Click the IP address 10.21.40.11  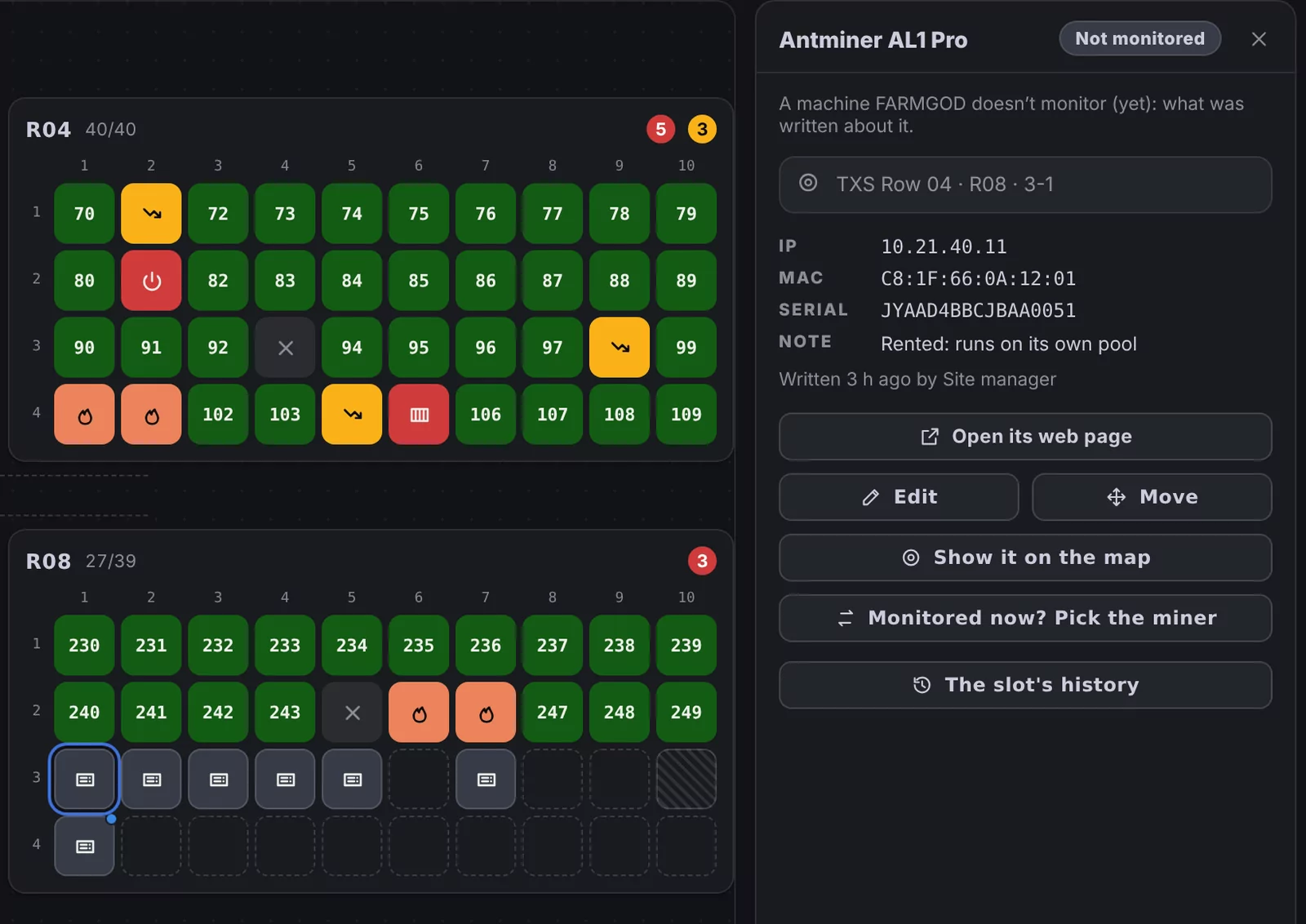(944, 247)
